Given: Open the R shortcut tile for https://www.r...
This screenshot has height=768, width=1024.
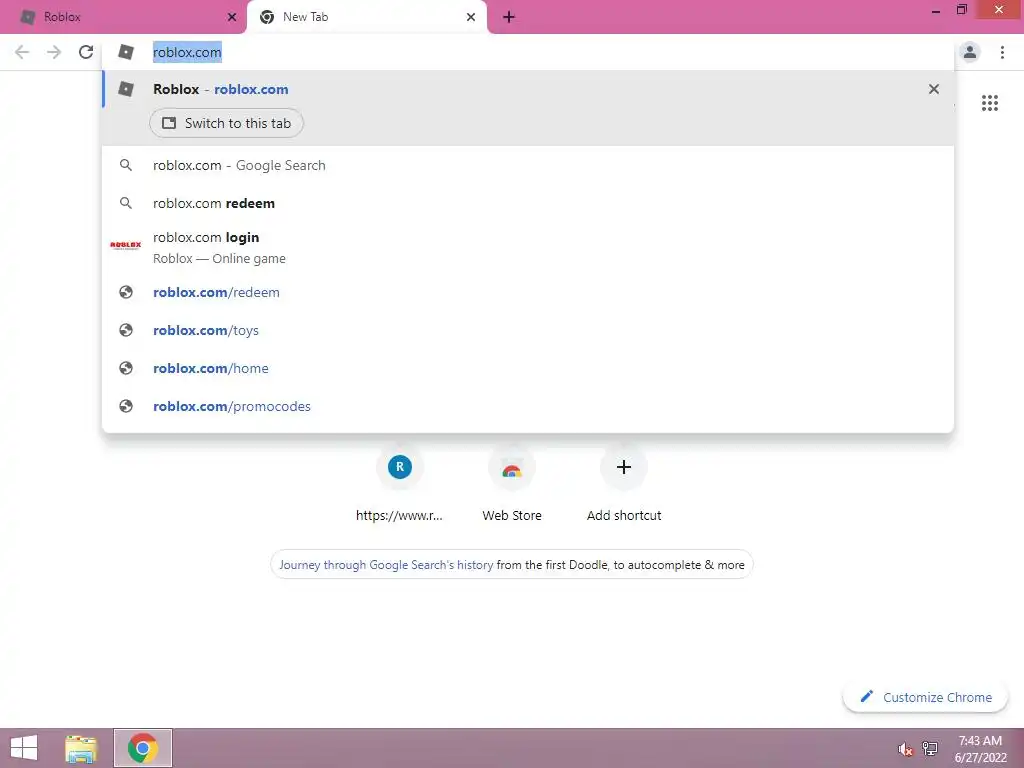Looking at the screenshot, I should pos(400,484).
